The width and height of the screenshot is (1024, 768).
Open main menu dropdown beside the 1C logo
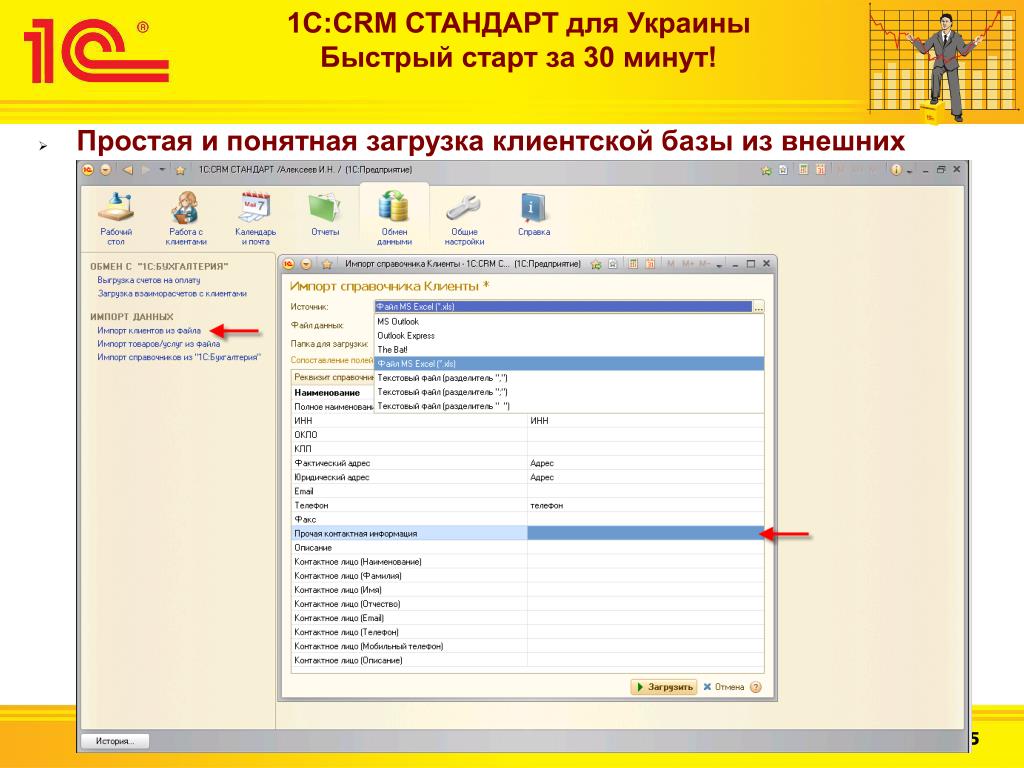[105, 170]
